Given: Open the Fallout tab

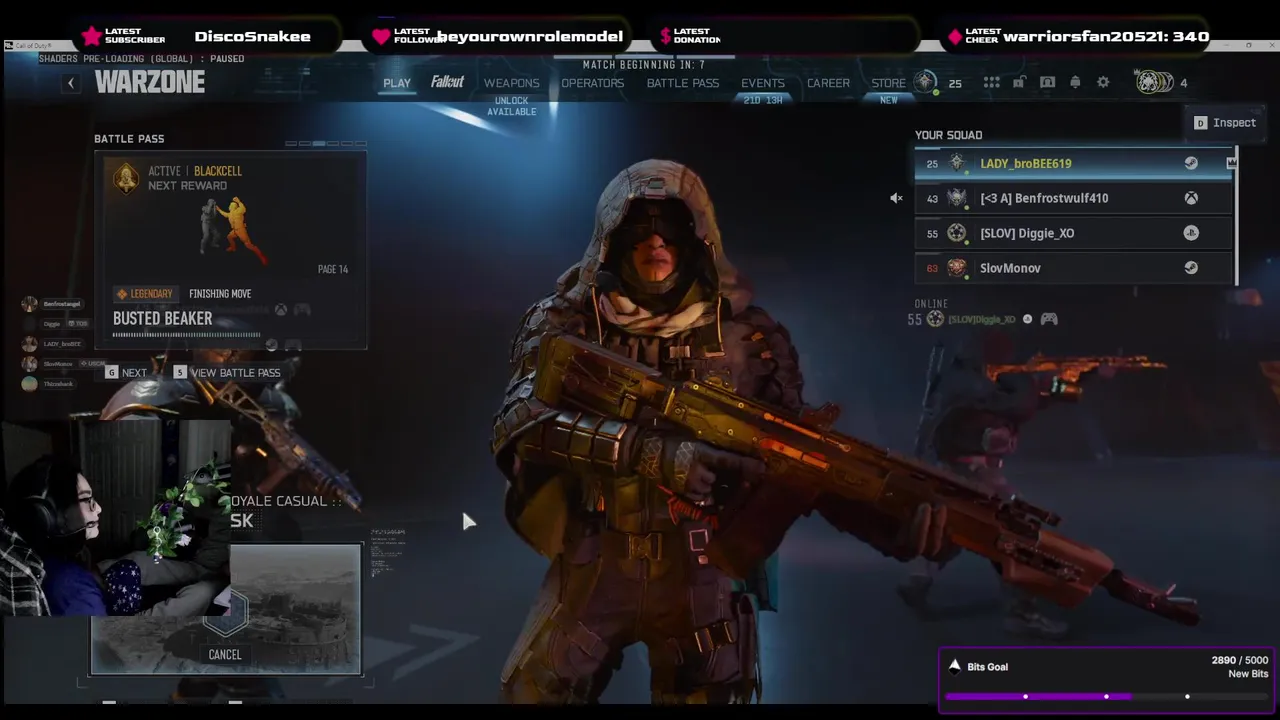Looking at the screenshot, I should [447, 82].
